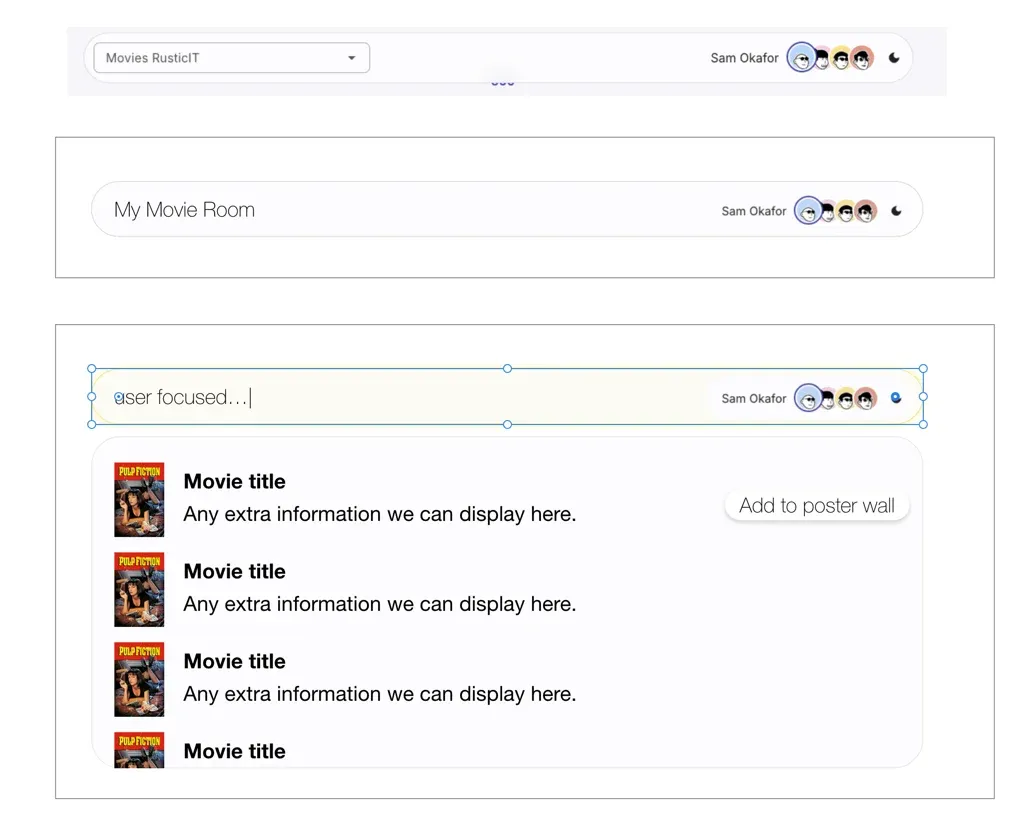Select red avatar in user focused bar
Viewport: 1014px width, 814px height.
(x=866, y=399)
